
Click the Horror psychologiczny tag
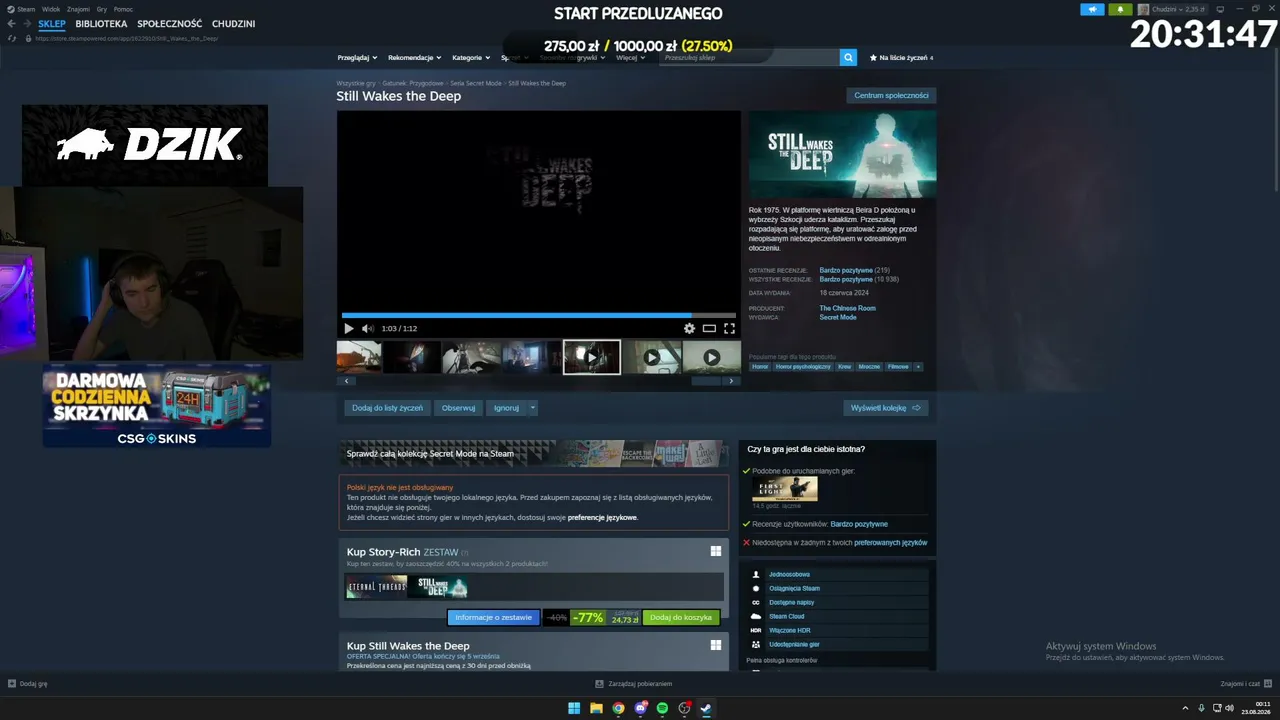(803, 367)
